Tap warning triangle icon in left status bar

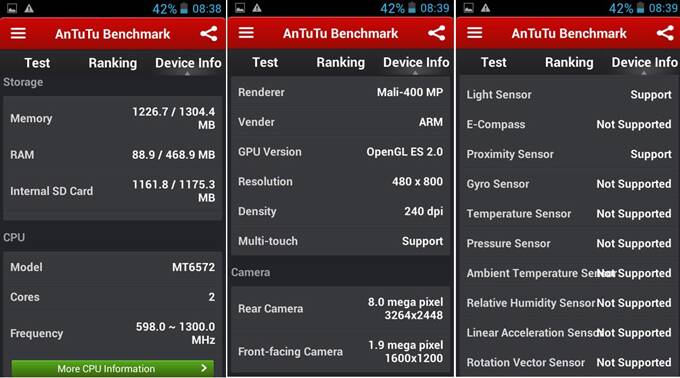click(29, 8)
